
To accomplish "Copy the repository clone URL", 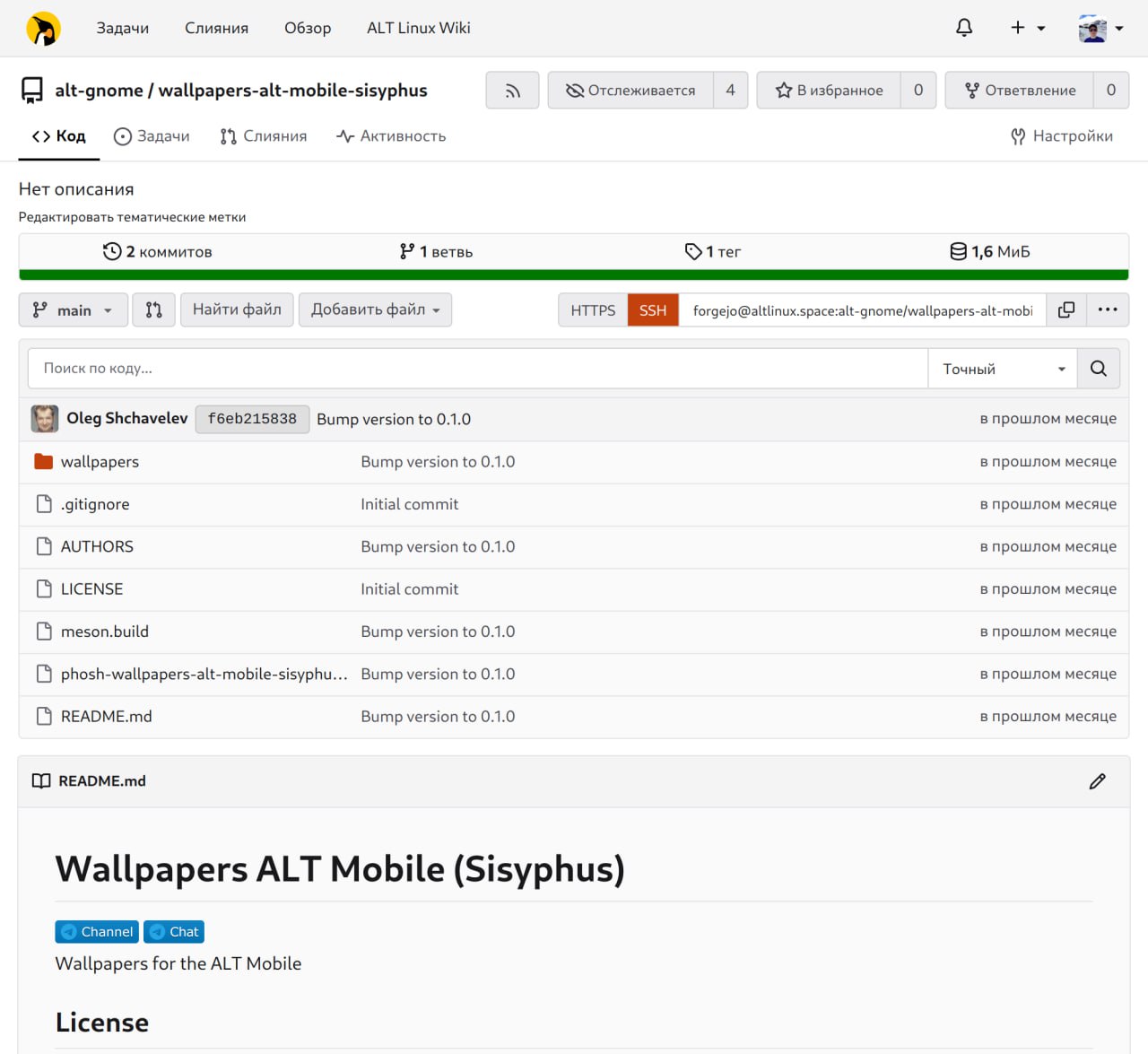I will click(1066, 310).
